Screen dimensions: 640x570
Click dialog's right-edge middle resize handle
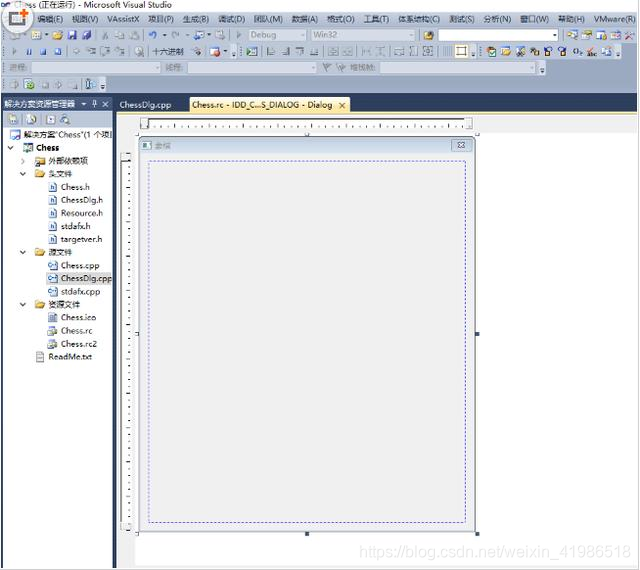[477, 334]
